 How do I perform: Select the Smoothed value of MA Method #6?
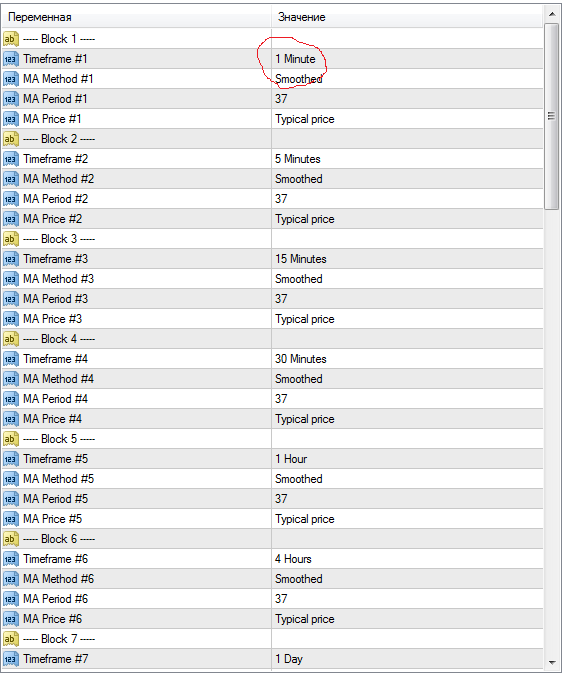[299, 579]
